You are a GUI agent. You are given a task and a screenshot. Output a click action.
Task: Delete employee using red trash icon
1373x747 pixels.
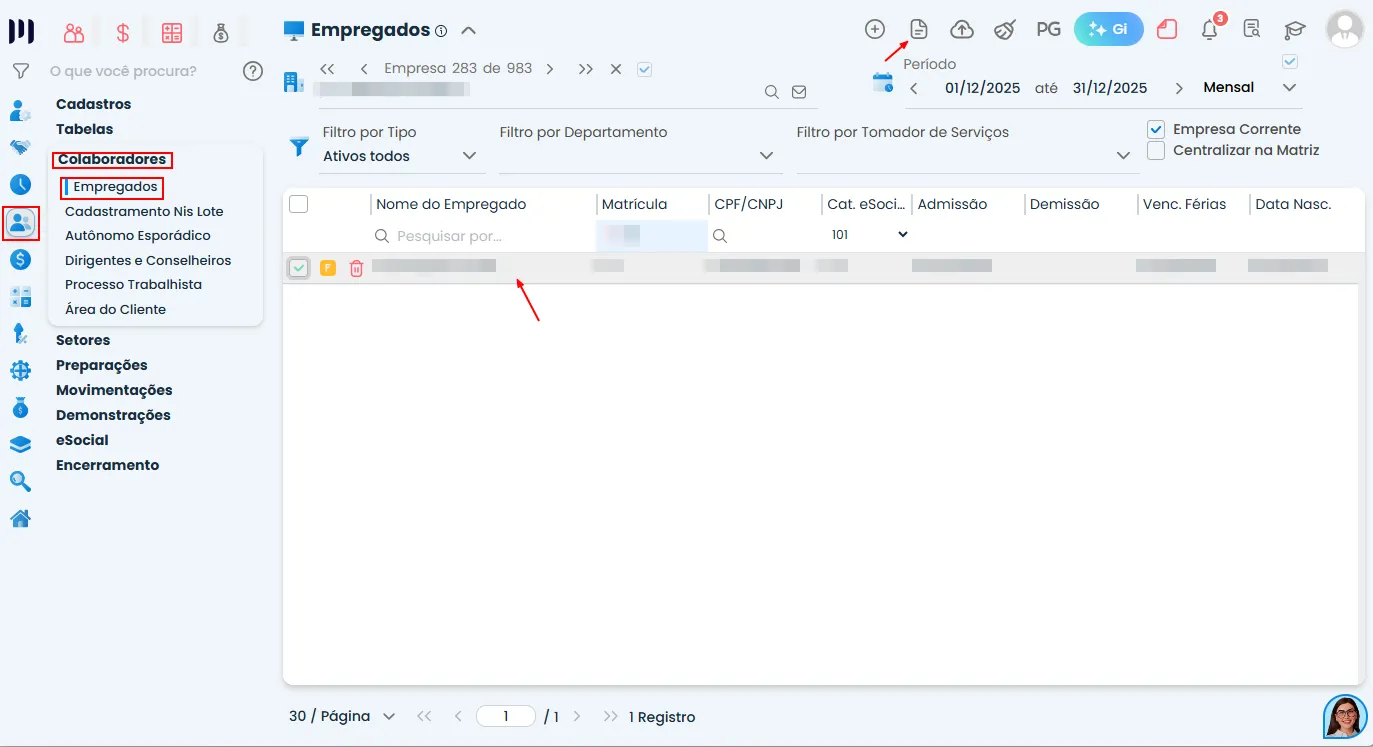[x=356, y=268]
